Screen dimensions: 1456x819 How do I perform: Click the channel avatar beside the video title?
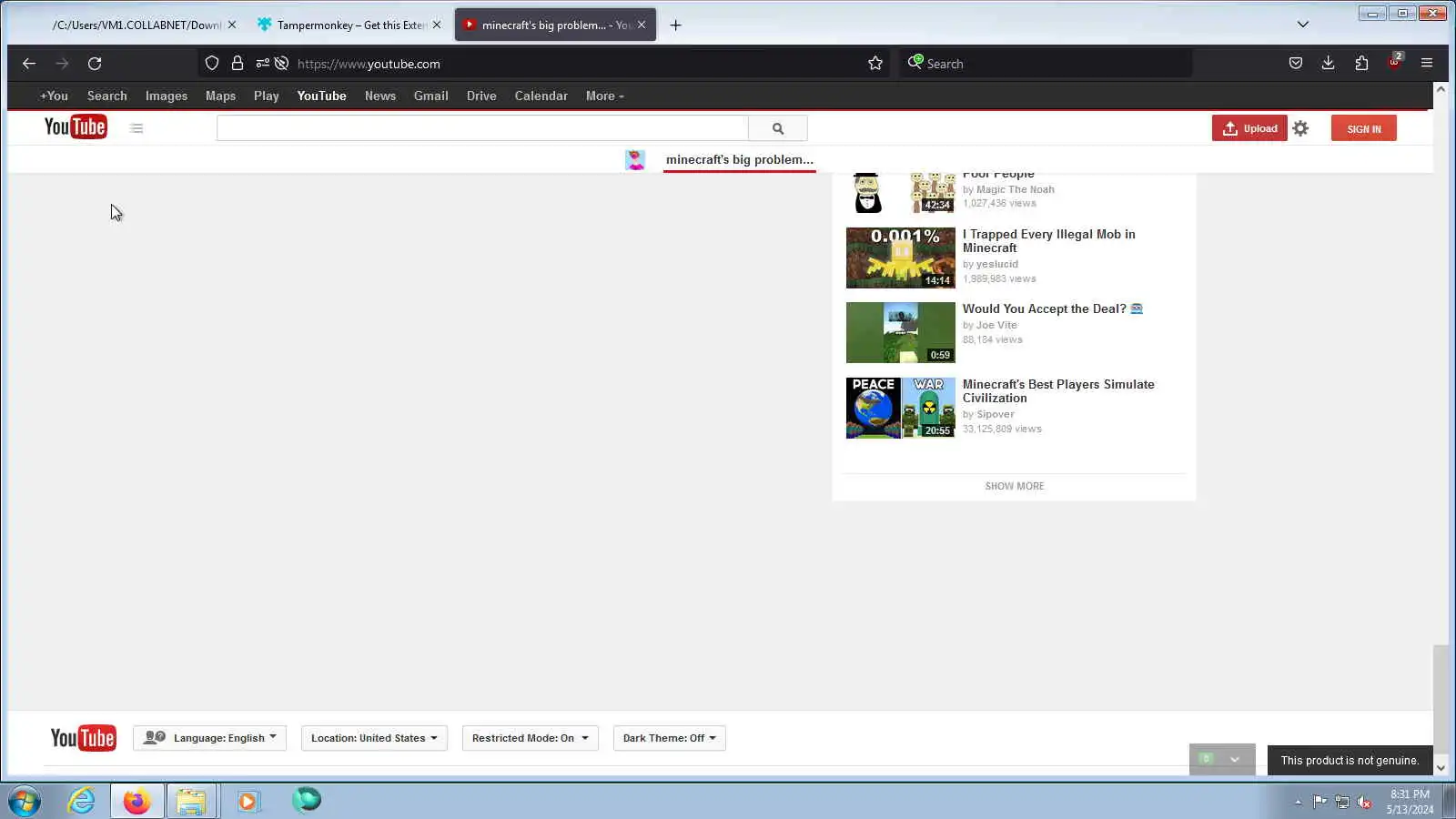(635, 160)
